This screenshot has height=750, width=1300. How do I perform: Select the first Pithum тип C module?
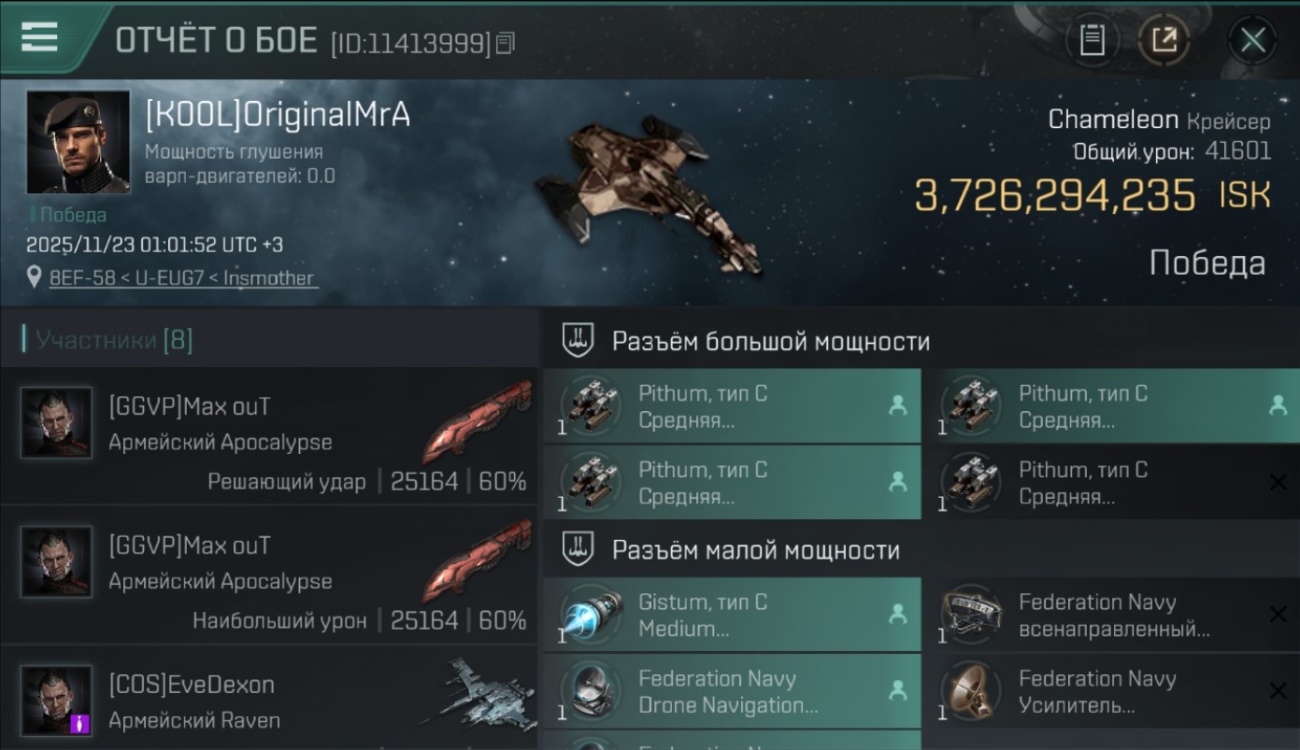click(732, 406)
